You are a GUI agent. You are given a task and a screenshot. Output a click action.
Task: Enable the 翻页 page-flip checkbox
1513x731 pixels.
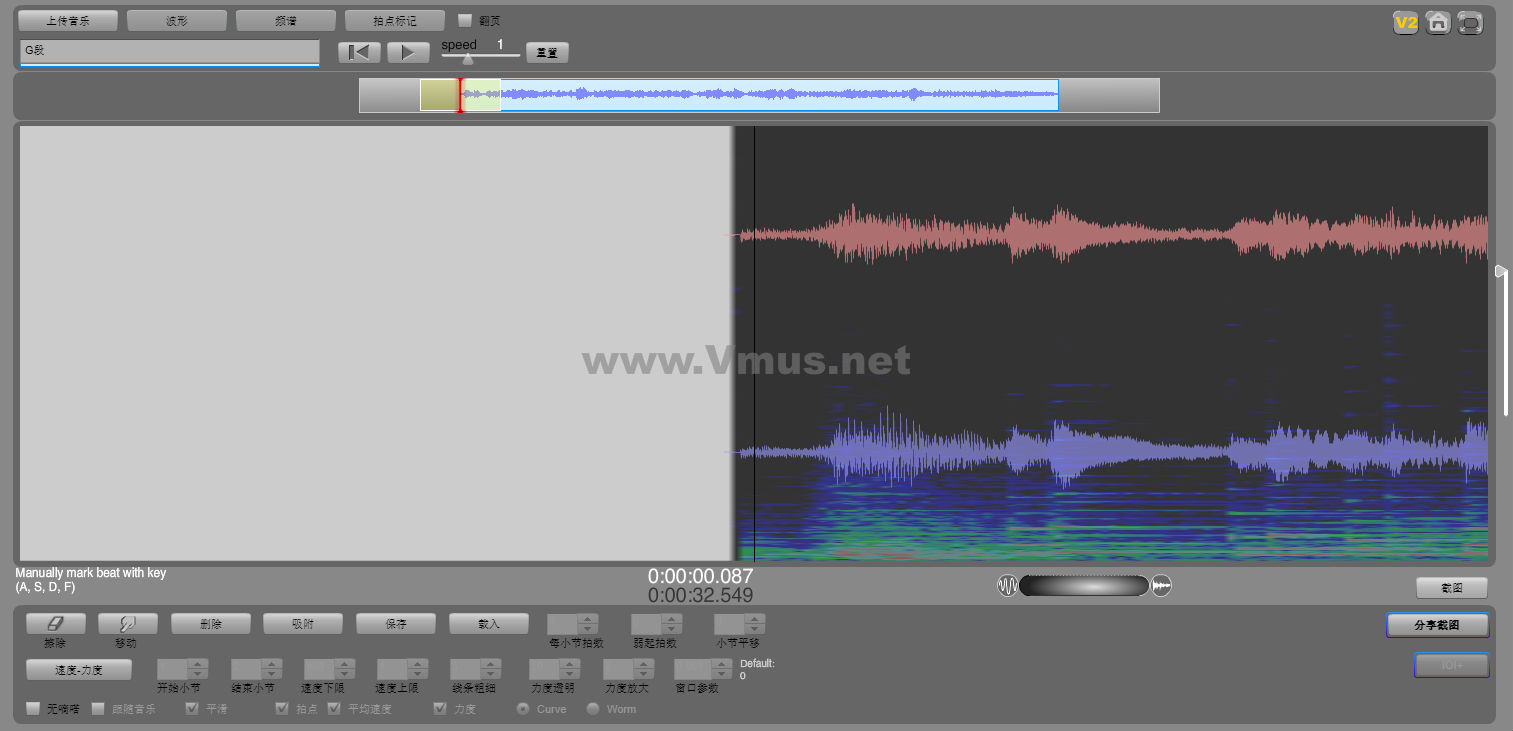(x=465, y=20)
